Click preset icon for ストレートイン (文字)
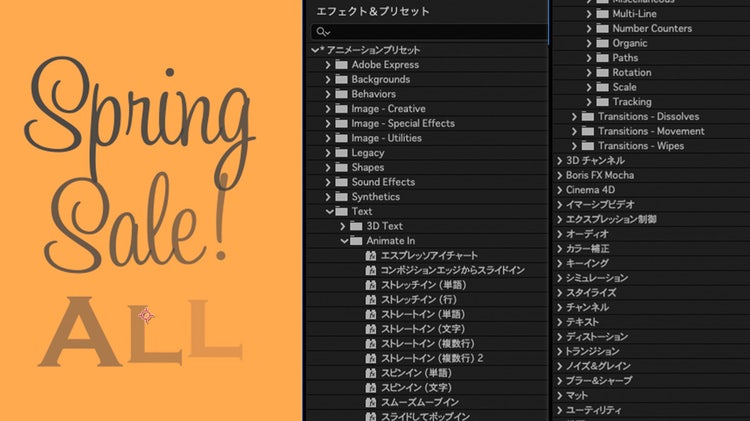750x421 pixels. coord(371,329)
